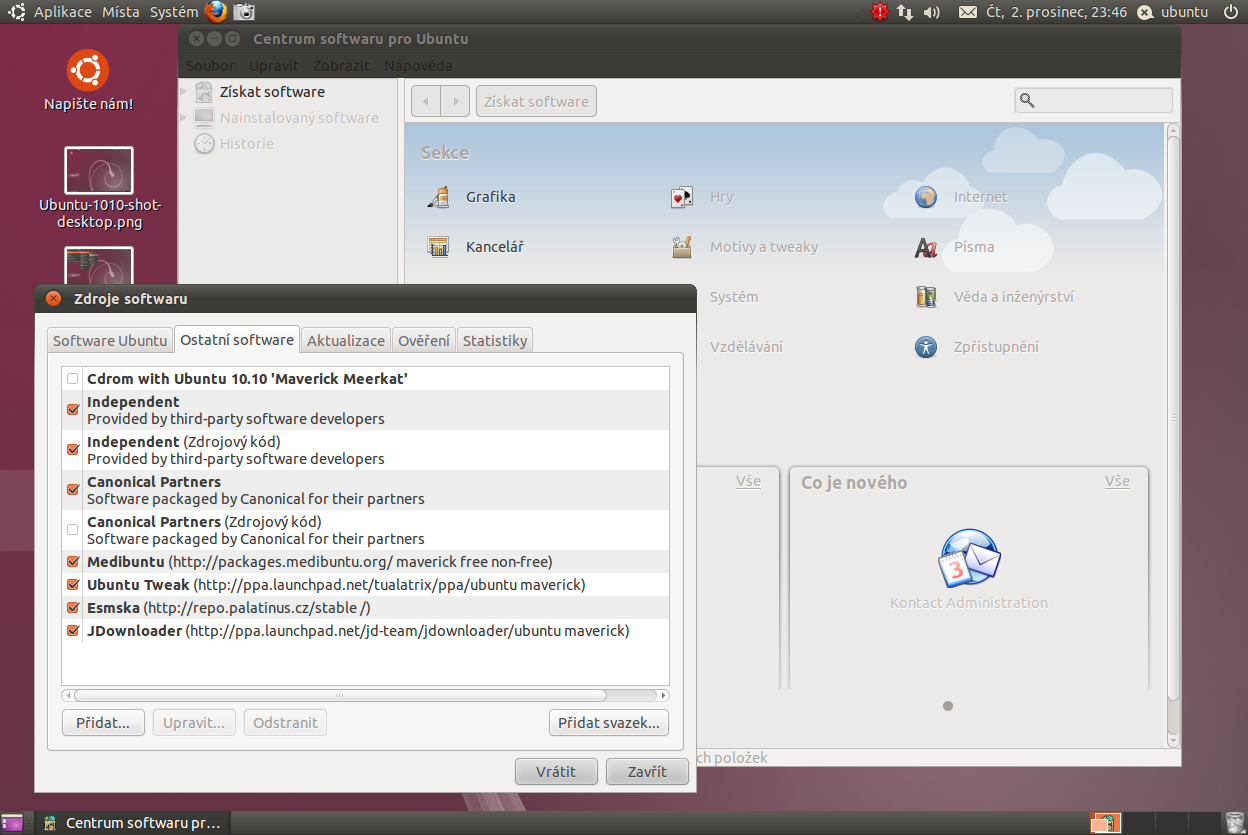
Task: Click the date and time in panel
Action: click(x=1056, y=12)
